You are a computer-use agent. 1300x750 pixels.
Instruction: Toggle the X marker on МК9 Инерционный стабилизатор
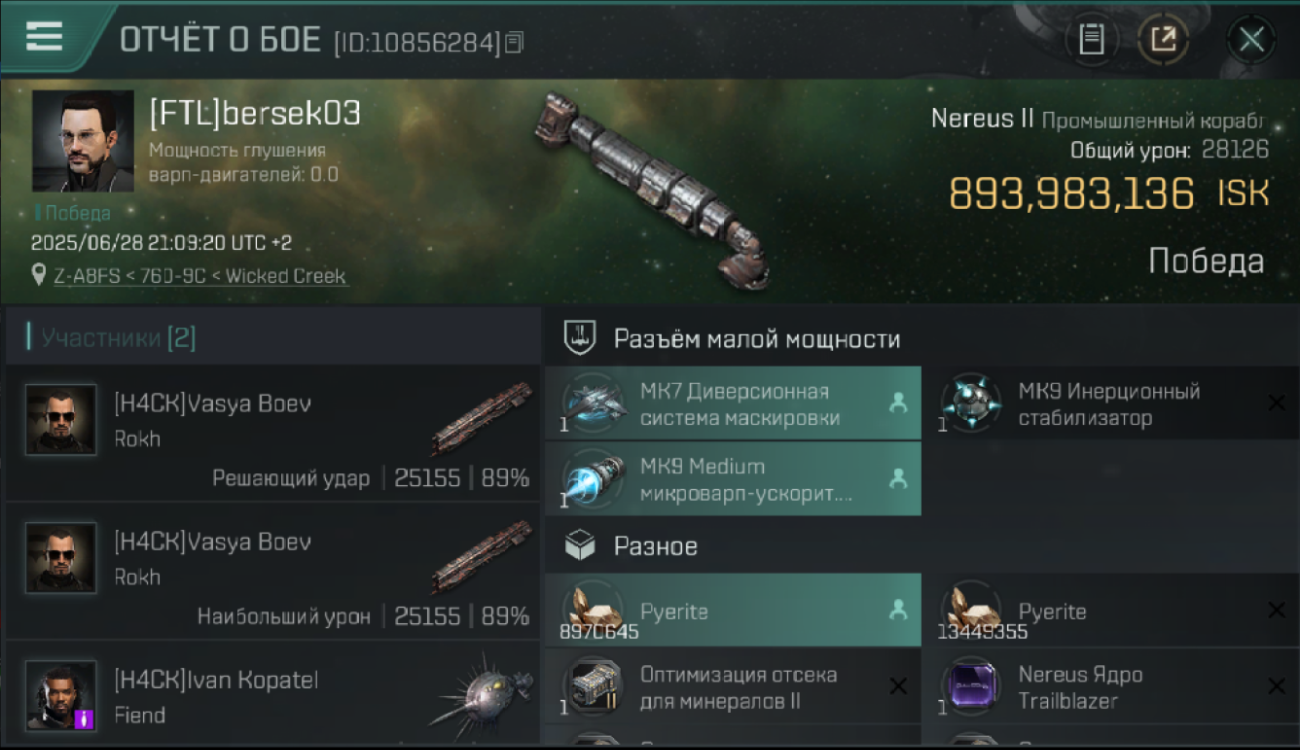tap(1276, 403)
